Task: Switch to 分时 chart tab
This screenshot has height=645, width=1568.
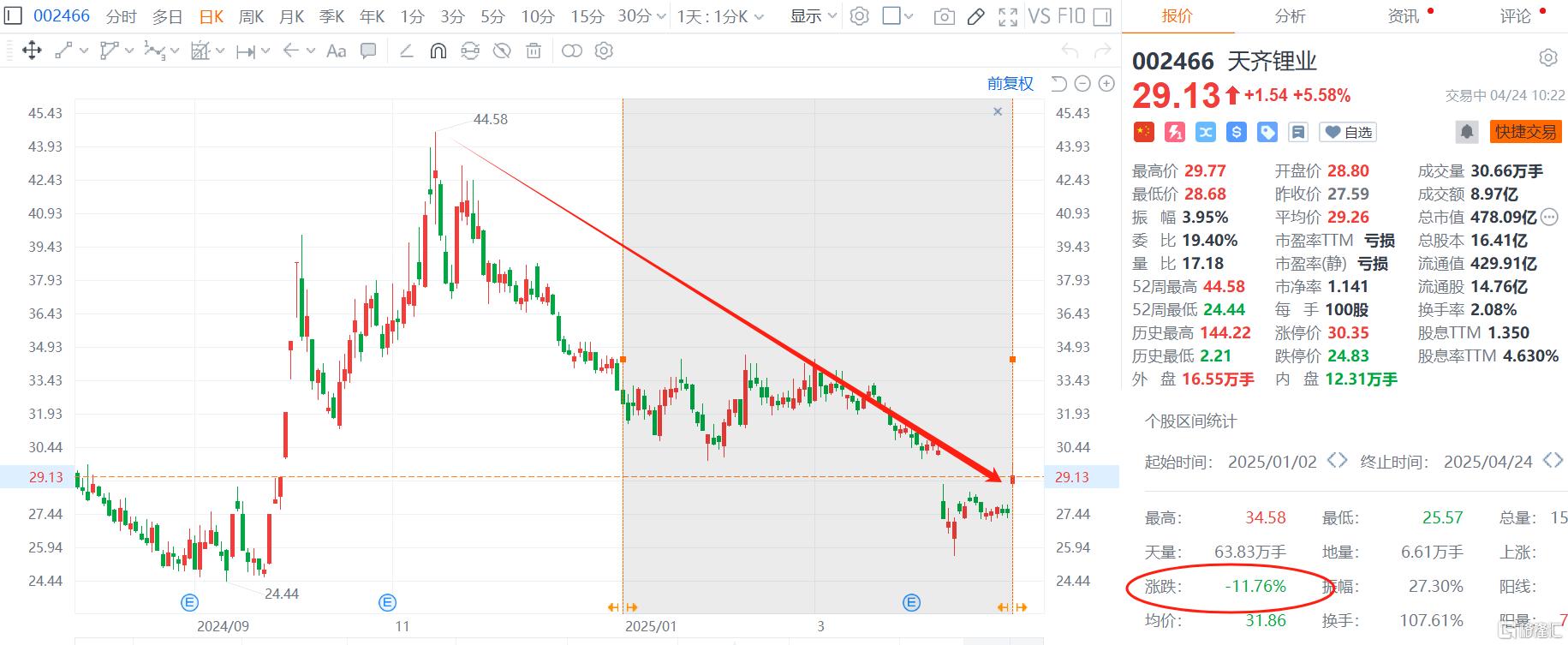Action: point(122,16)
